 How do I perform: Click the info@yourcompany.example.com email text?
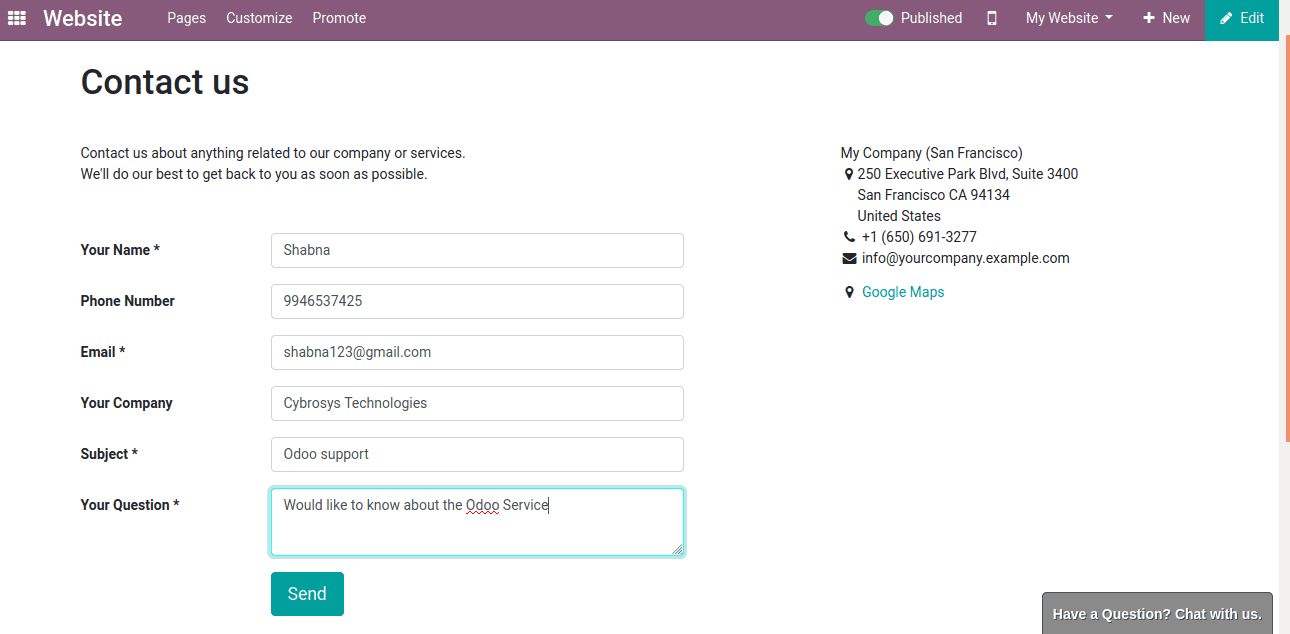tap(966, 258)
